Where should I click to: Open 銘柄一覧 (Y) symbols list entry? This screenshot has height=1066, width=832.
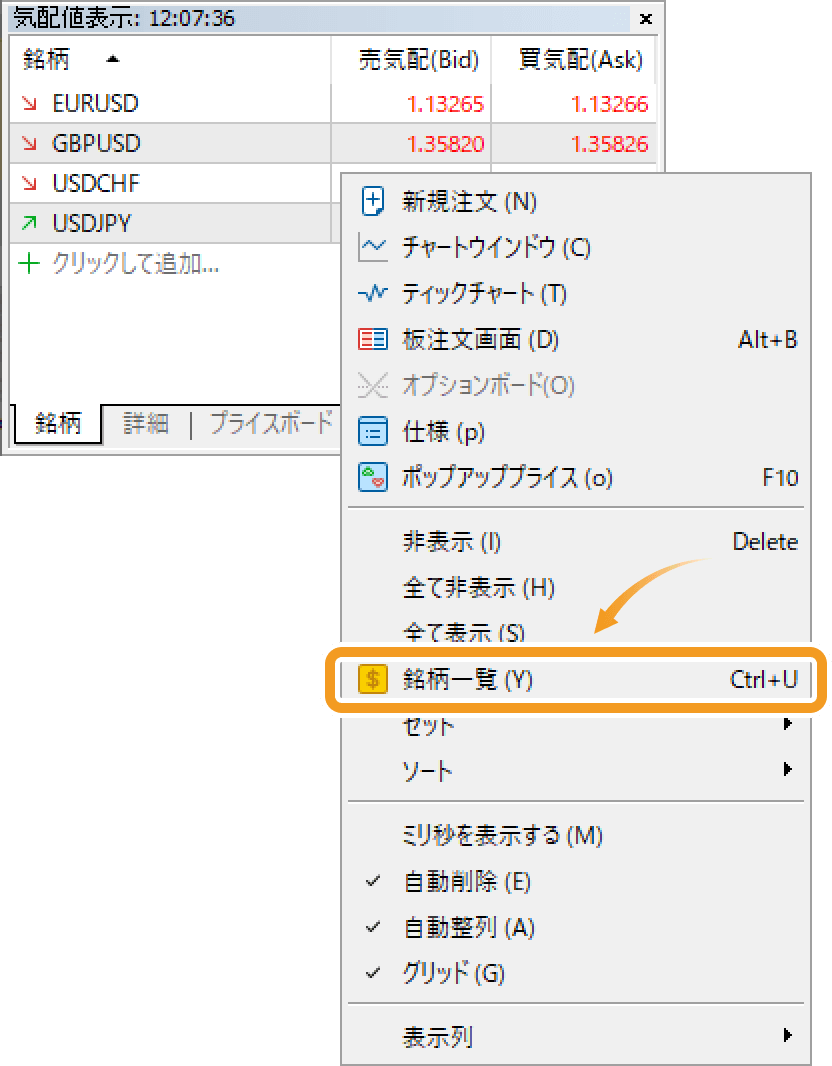[576, 678]
